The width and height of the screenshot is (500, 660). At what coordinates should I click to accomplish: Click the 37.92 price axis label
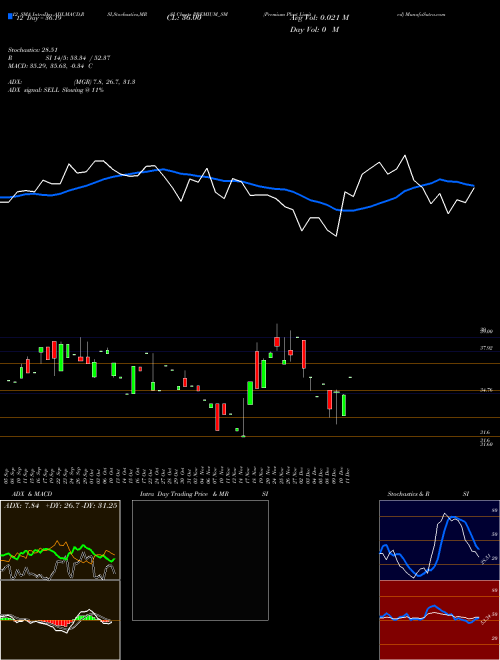486,348
